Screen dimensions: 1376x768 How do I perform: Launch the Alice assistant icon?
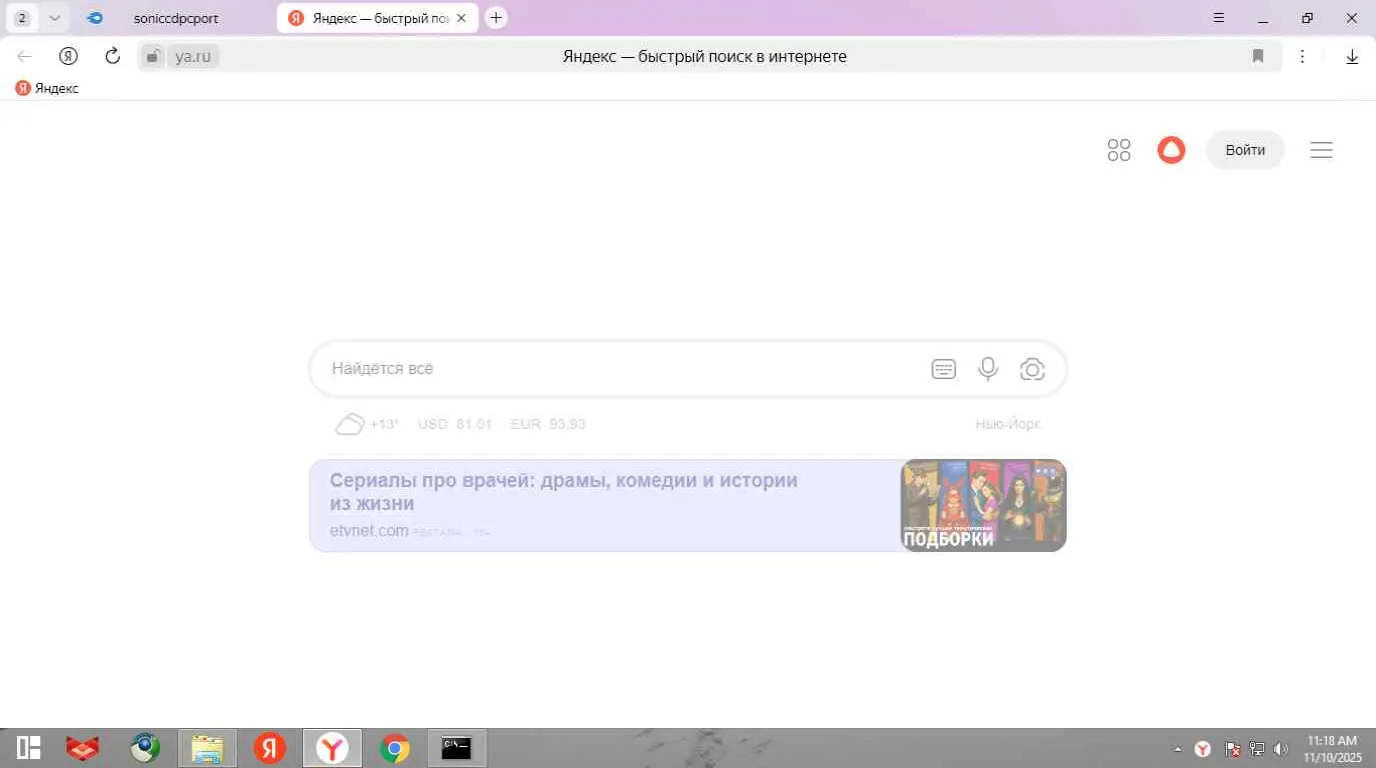pos(1171,150)
